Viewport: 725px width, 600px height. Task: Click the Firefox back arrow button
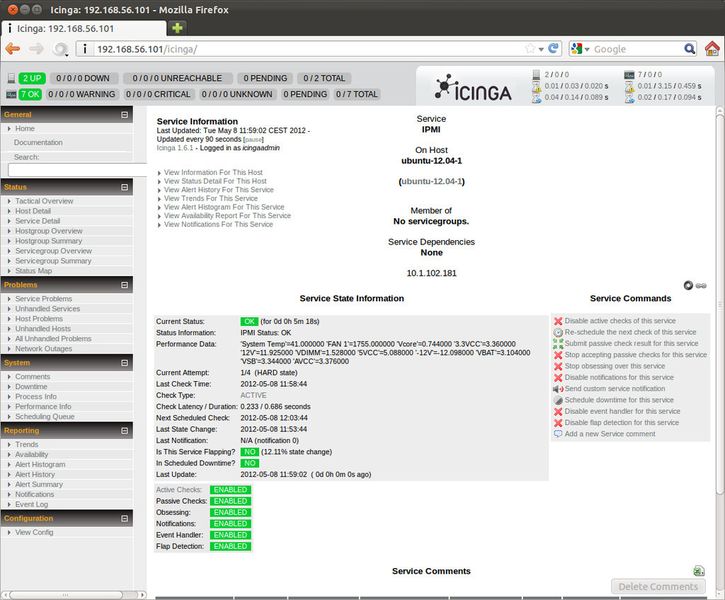tap(13, 49)
